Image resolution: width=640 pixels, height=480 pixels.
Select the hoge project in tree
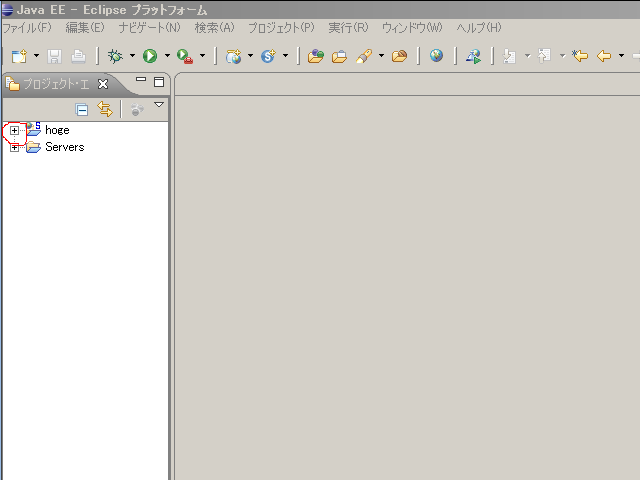click(57, 130)
